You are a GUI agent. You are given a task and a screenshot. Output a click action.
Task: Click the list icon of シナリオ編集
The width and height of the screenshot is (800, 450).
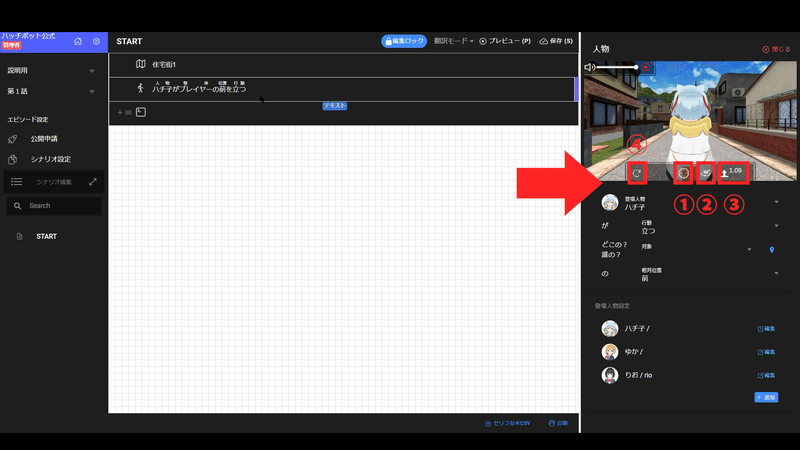(x=16, y=182)
